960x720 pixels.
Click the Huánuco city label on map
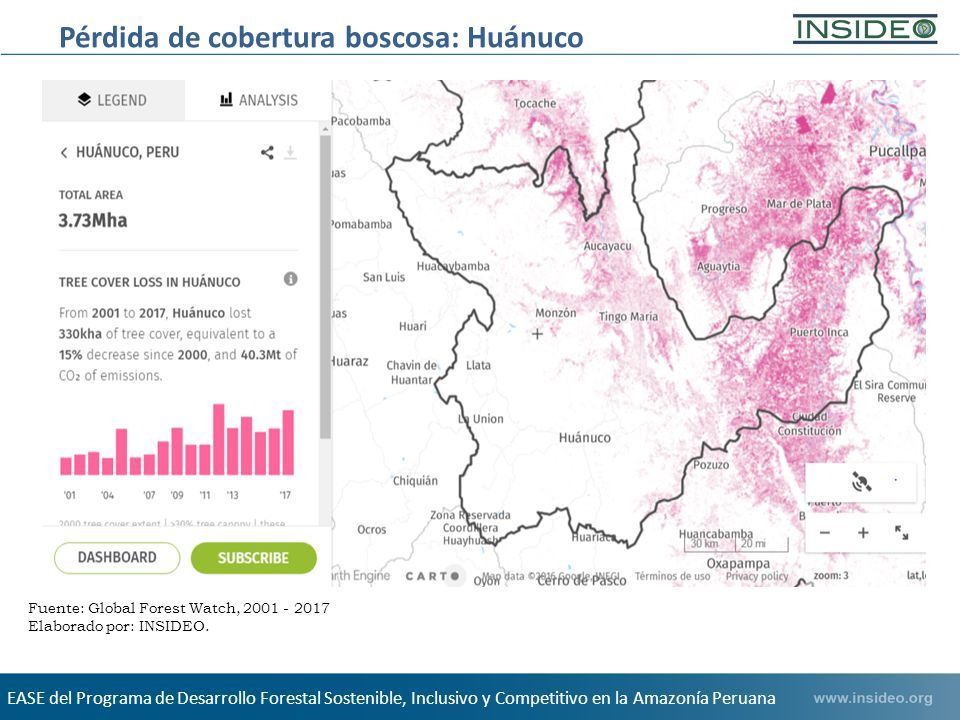[x=585, y=438]
